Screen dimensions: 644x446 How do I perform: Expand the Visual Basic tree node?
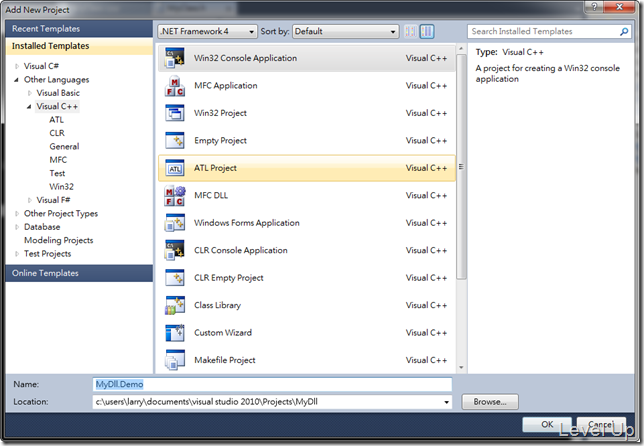click(30, 93)
